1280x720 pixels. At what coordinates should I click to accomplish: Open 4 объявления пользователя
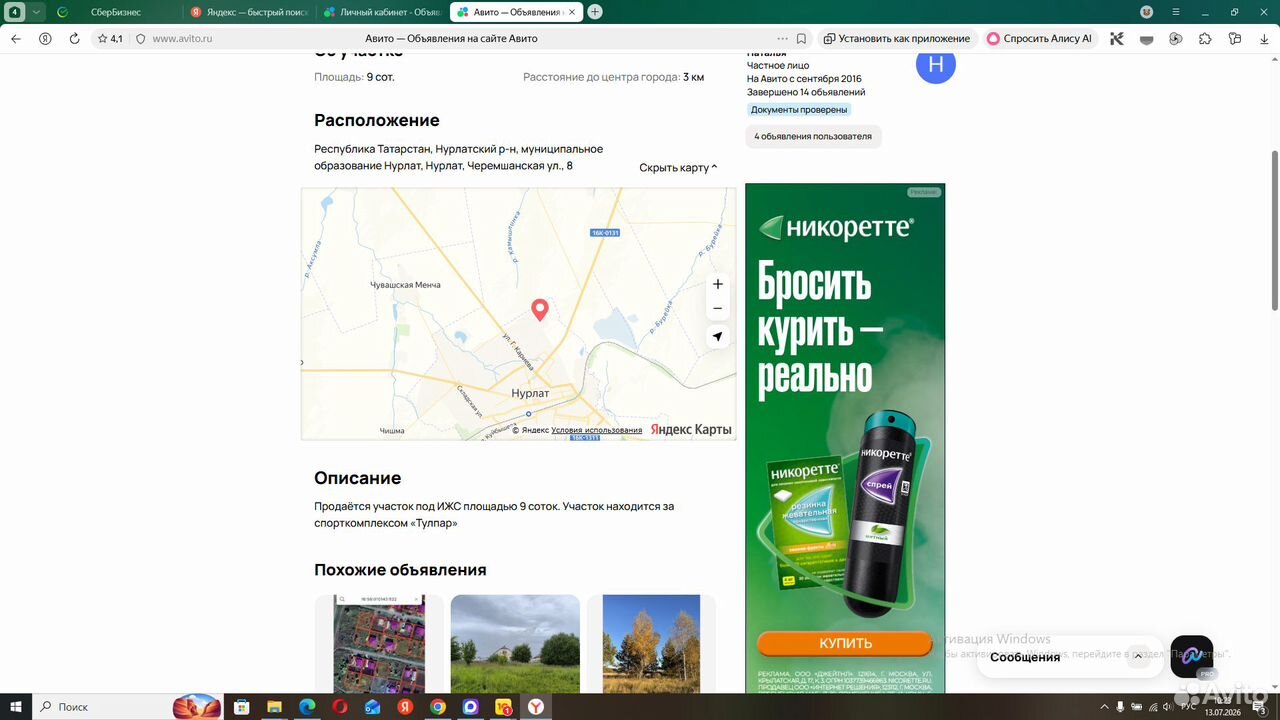[x=813, y=136]
